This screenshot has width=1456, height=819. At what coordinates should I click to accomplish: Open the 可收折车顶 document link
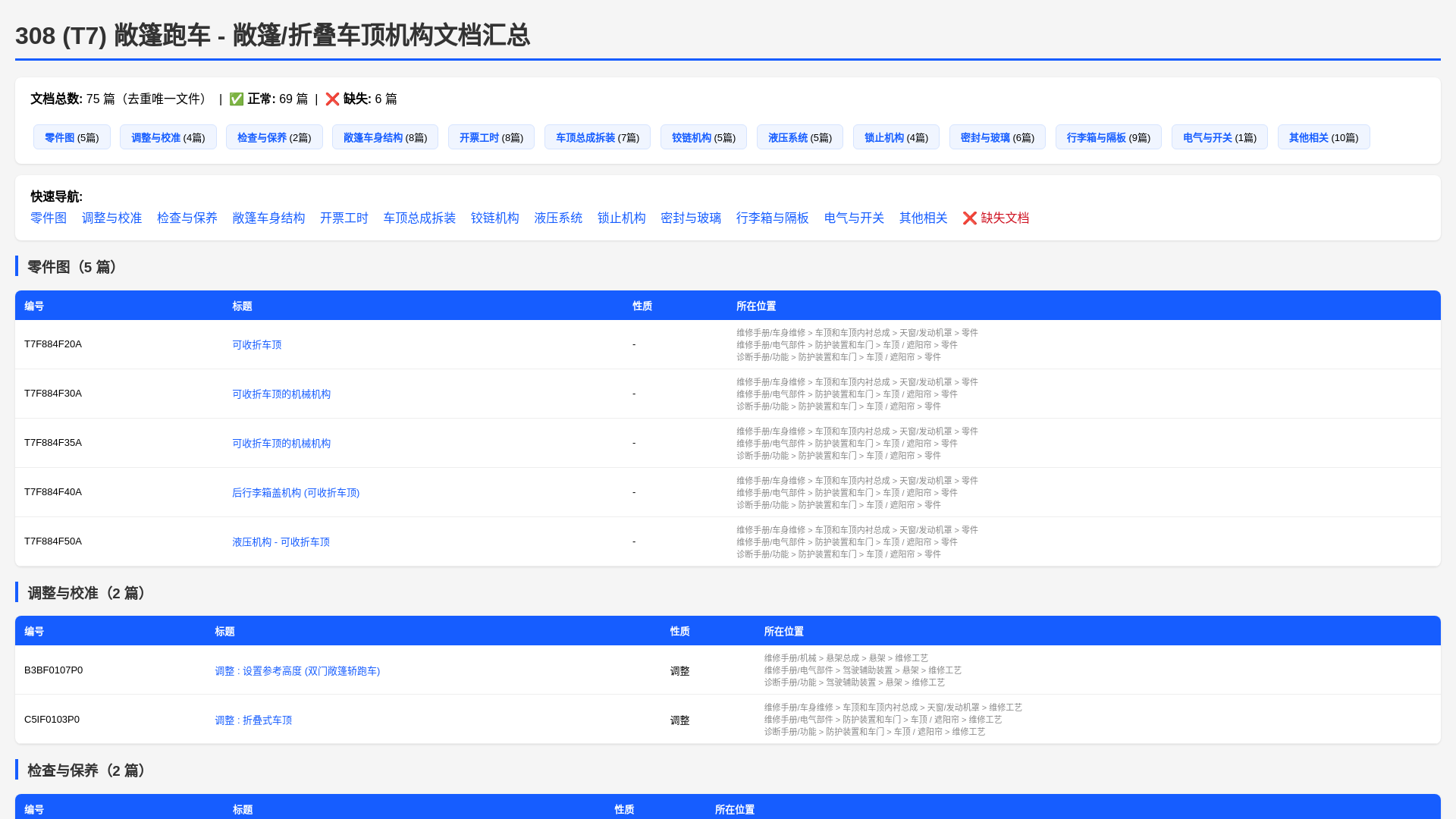click(257, 345)
